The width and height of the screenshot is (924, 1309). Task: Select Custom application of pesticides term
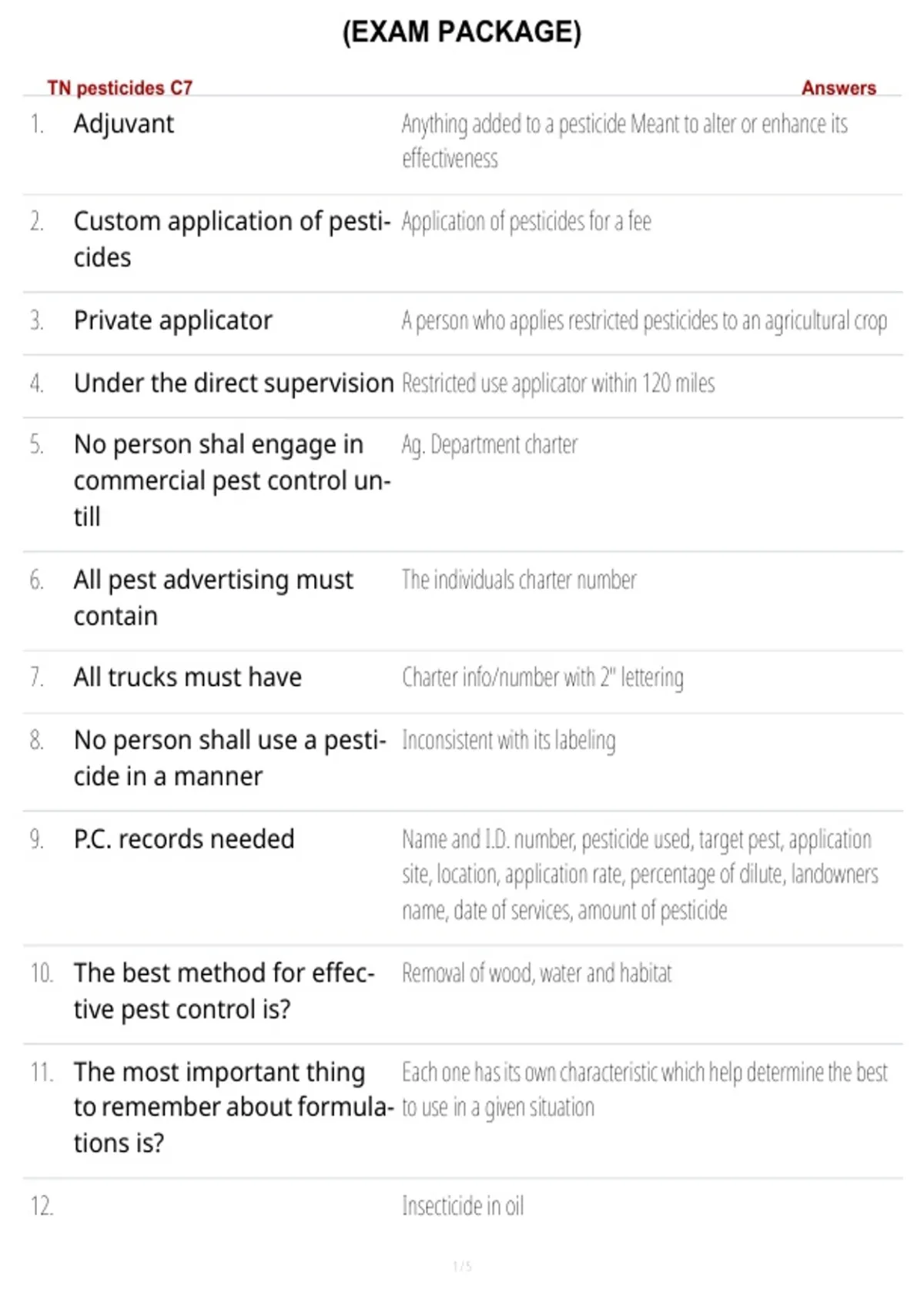[233, 239]
